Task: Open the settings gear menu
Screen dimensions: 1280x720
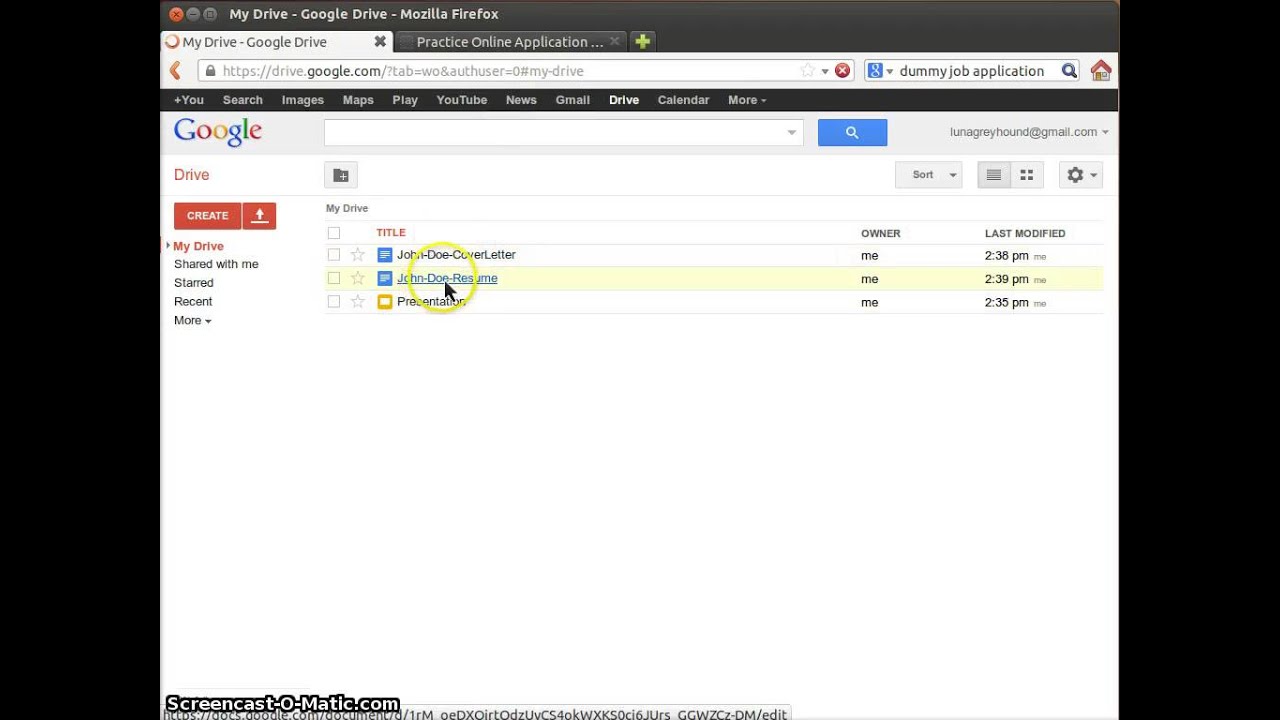Action: coord(1081,175)
